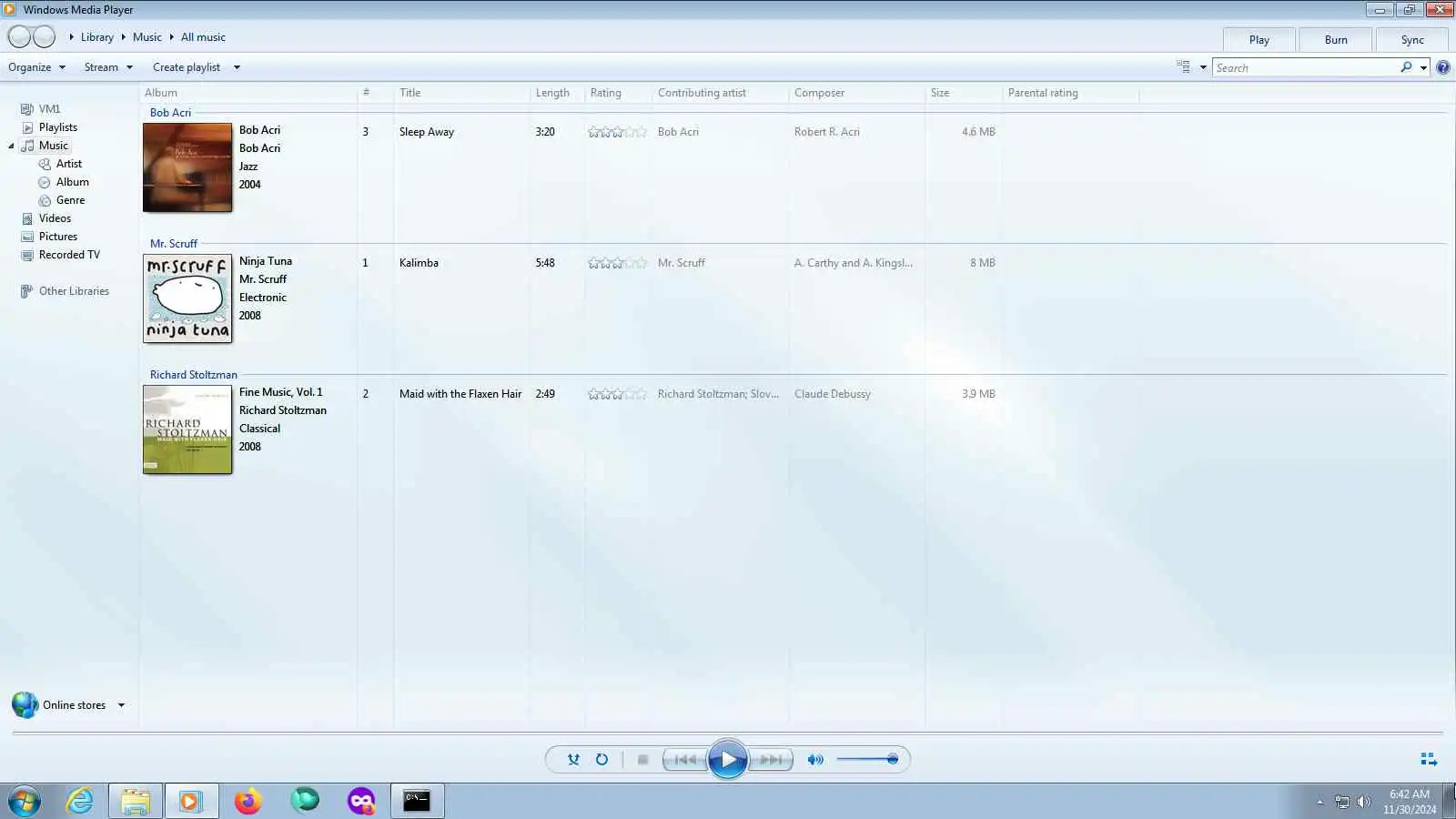Mute the volume speaker icon
Viewport: 1456px width, 819px height.
pyautogui.click(x=815, y=759)
